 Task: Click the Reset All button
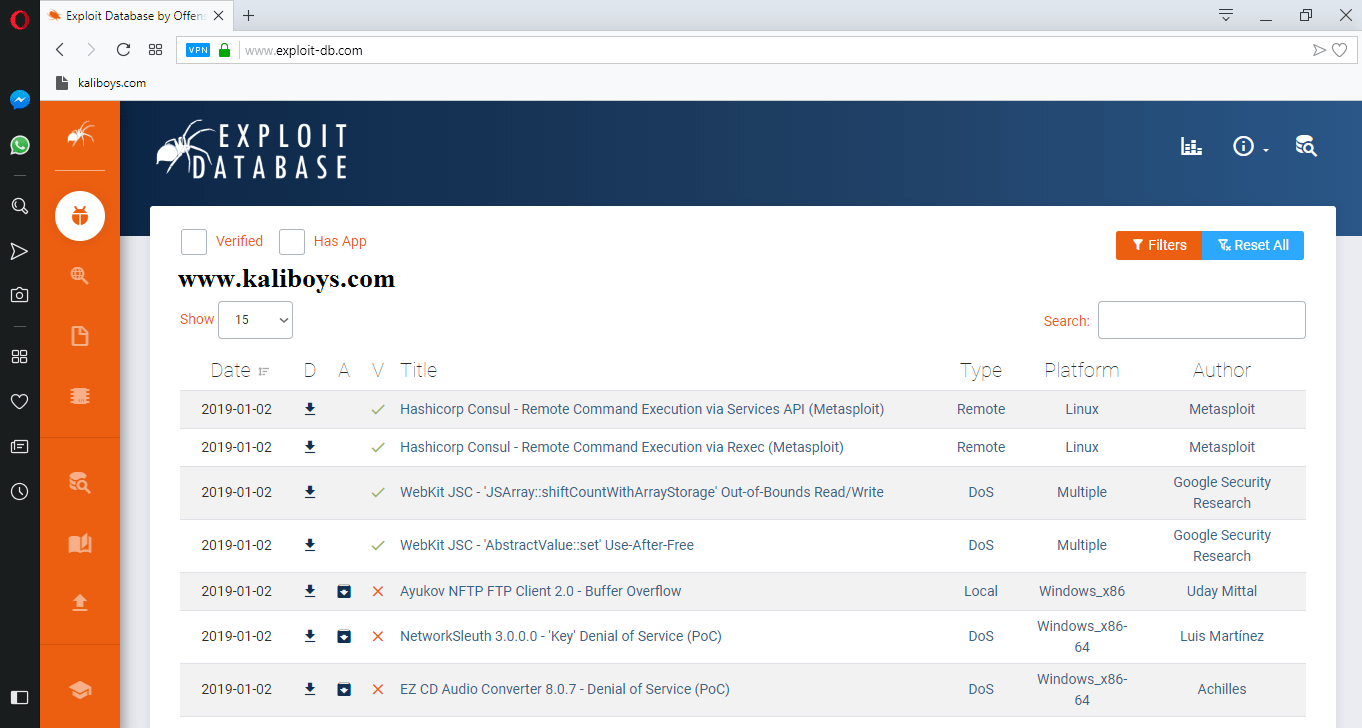(x=1253, y=245)
